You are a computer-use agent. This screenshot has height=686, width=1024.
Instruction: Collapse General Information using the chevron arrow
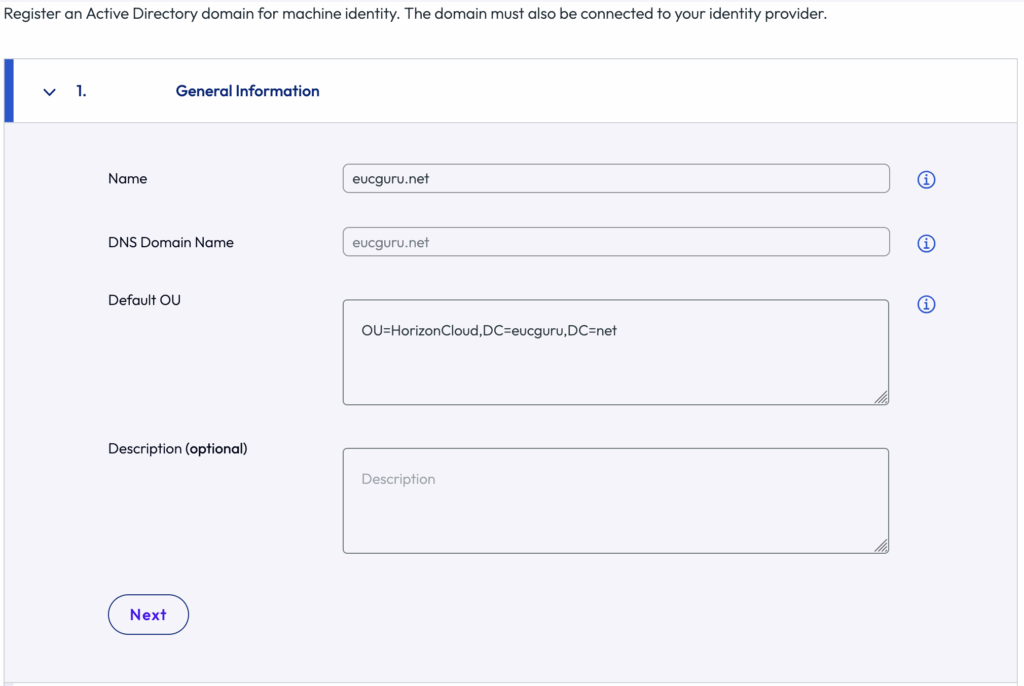pyautogui.click(x=49, y=92)
